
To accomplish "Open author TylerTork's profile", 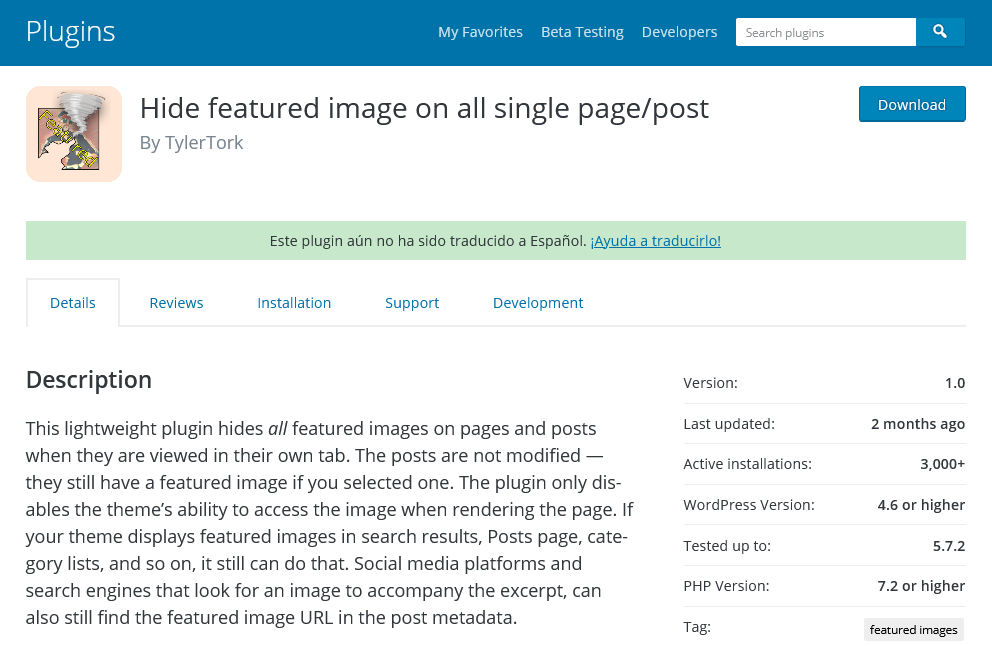I will point(204,143).
